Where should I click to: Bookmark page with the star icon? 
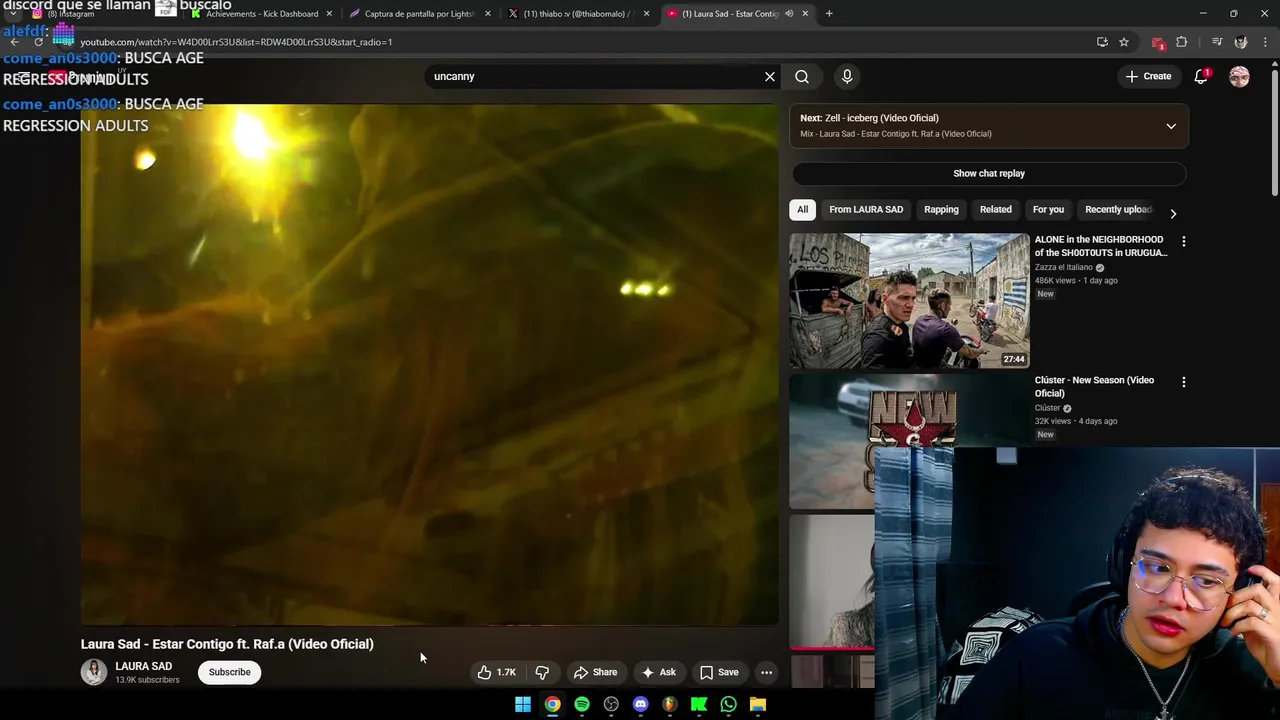1124,42
